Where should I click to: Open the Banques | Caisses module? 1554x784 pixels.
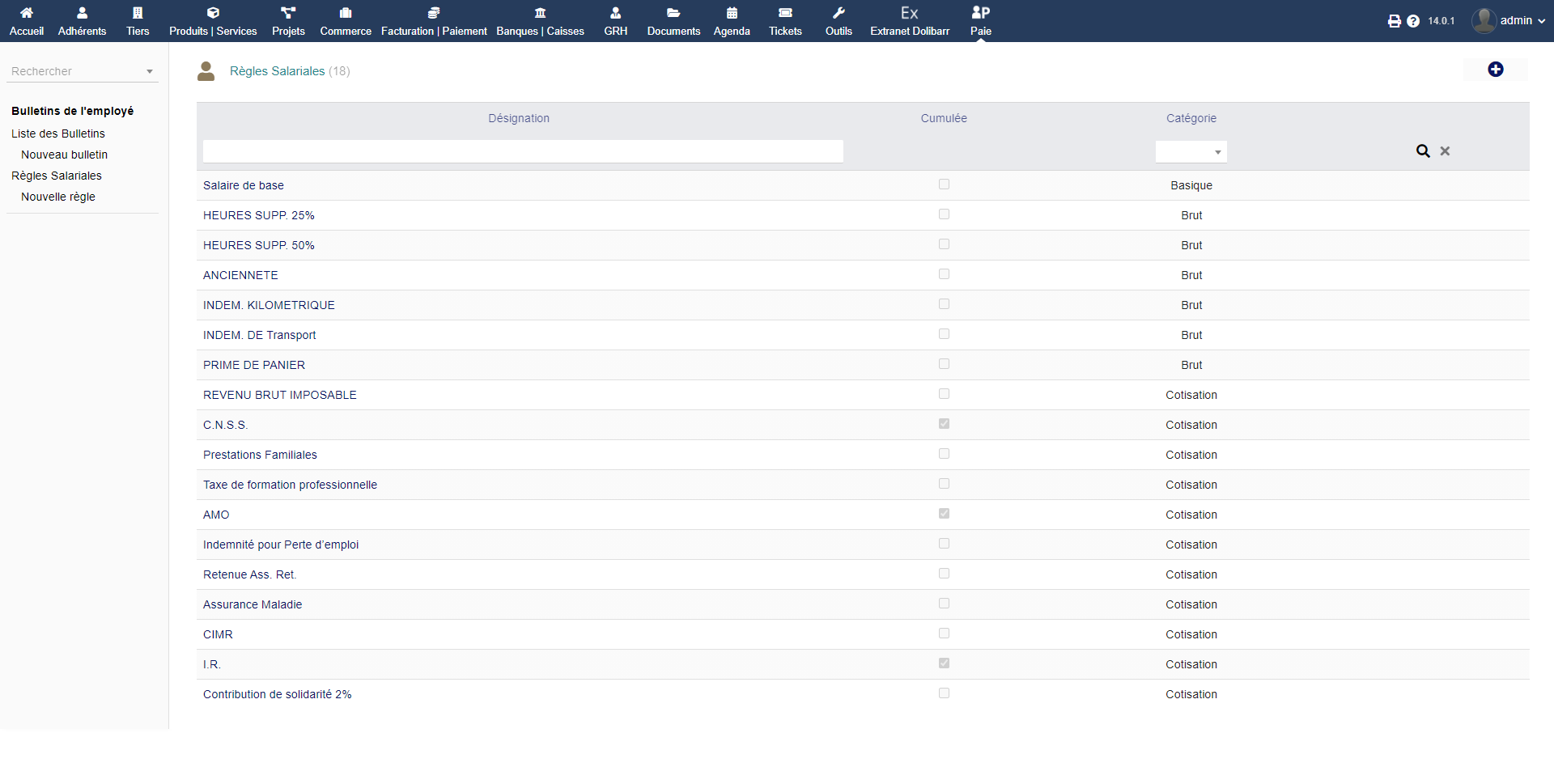(540, 20)
